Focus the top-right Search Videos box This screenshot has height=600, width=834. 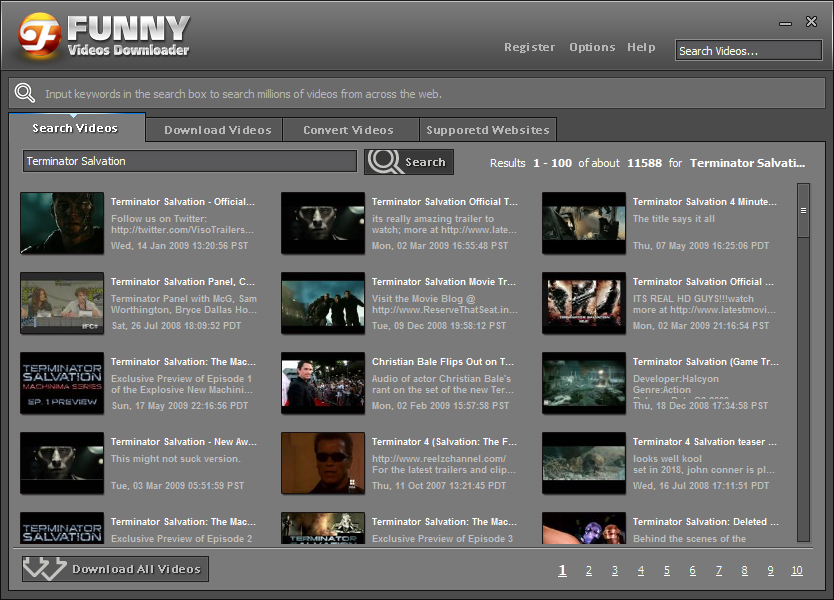748,51
